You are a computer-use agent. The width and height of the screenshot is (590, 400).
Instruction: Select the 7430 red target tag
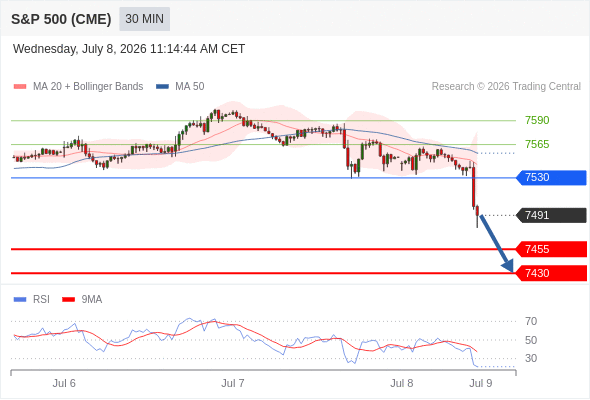551,273
